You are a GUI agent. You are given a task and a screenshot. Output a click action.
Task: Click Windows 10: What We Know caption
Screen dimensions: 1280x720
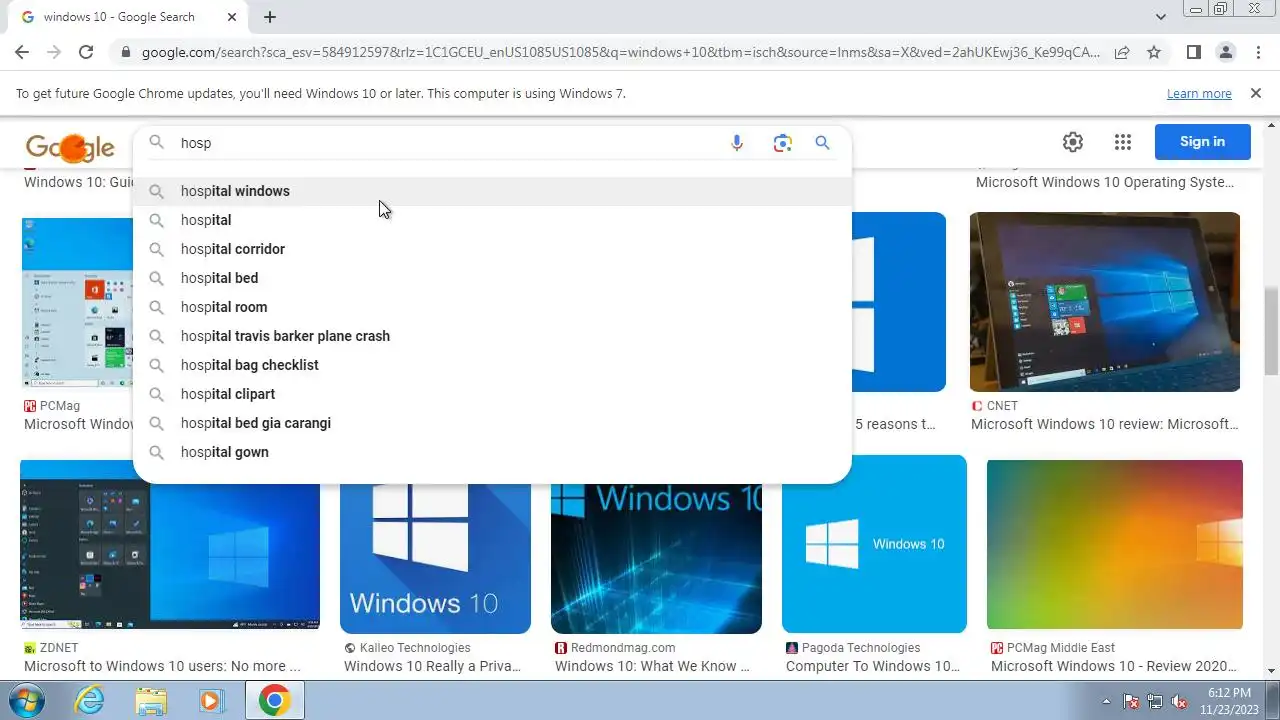point(653,666)
